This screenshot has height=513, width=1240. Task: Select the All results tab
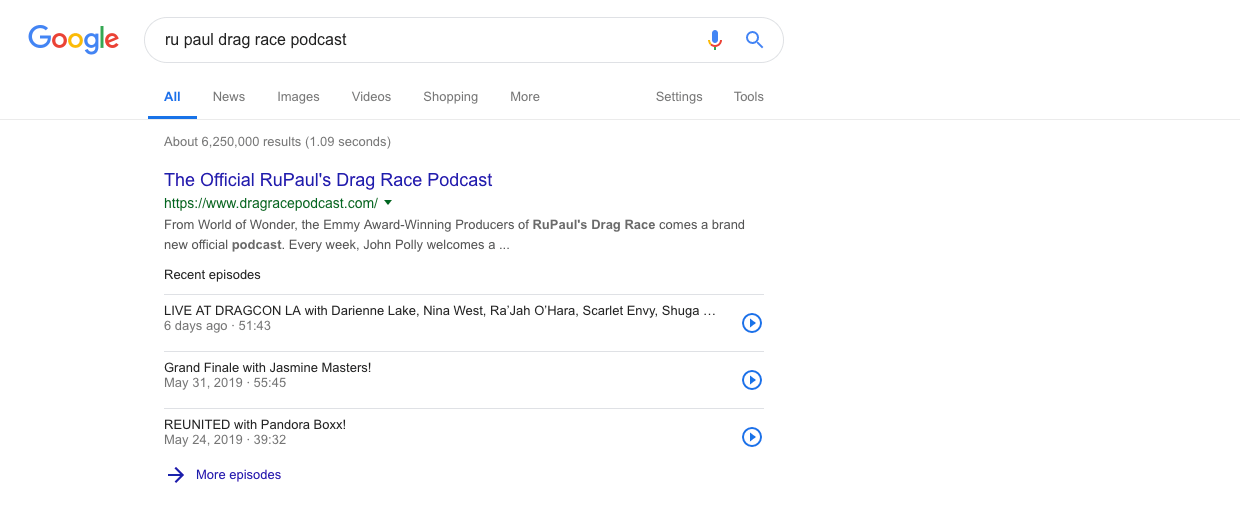172,97
